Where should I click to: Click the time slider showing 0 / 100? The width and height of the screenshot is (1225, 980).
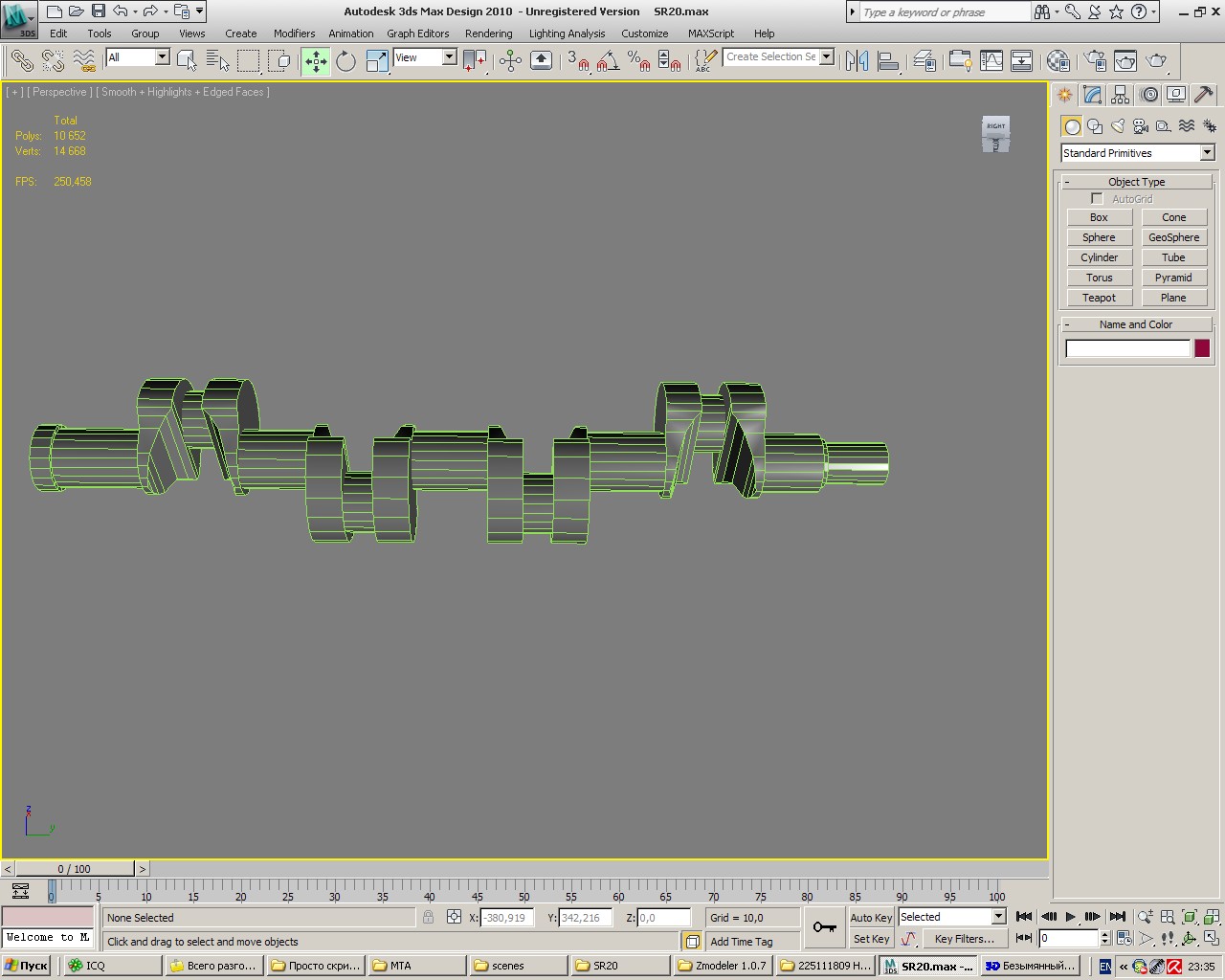[x=74, y=869]
